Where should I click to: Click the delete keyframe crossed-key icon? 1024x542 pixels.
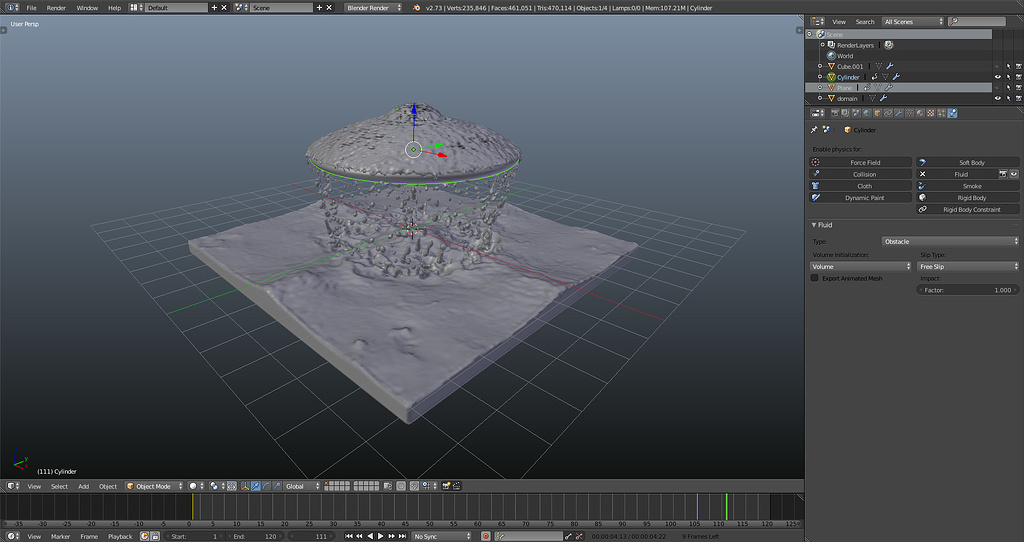579,536
